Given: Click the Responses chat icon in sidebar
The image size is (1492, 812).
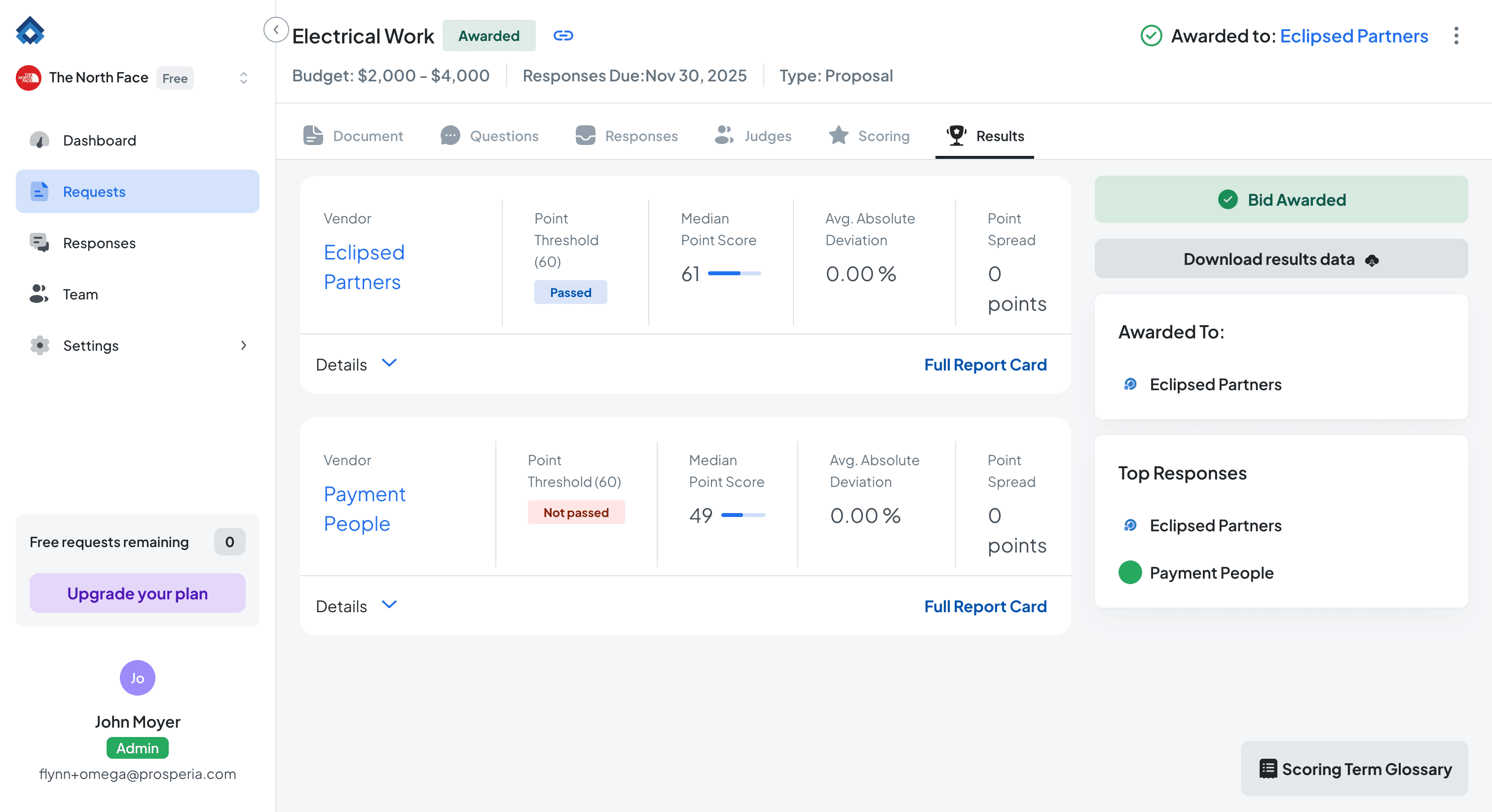Looking at the screenshot, I should (39, 243).
